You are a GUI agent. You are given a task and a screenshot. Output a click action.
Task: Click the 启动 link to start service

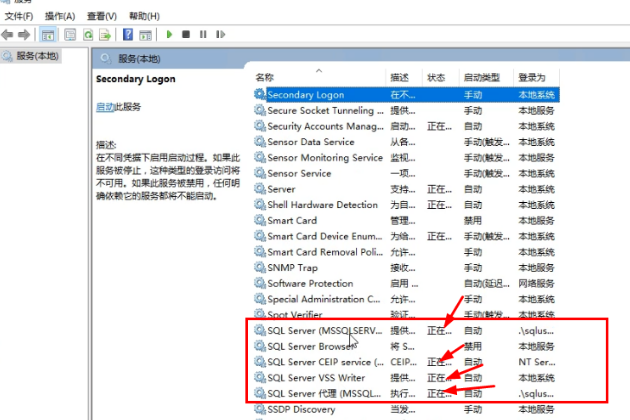[x=104, y=106]
